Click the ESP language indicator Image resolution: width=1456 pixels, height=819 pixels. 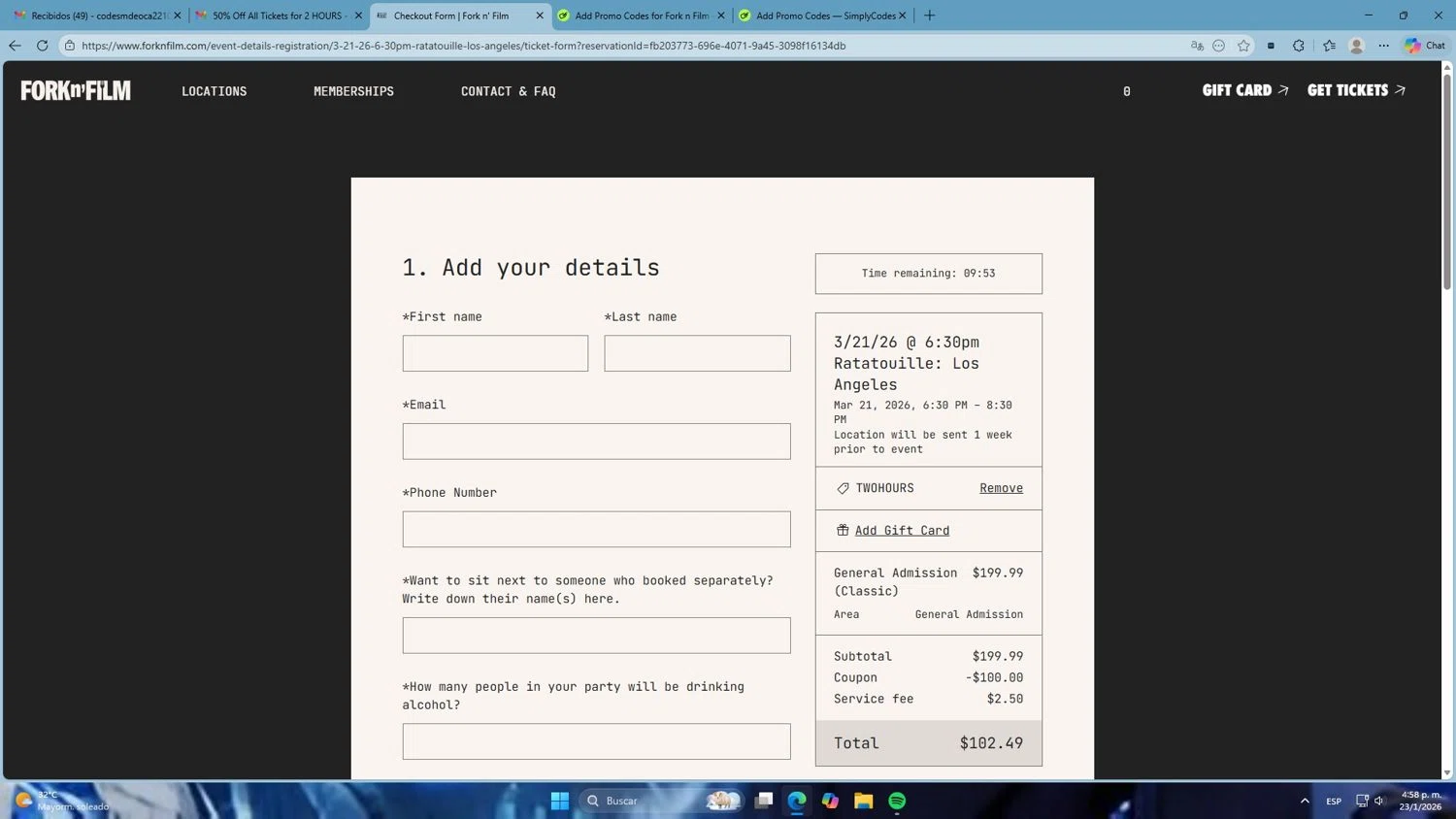click(x=1334, y=802)
